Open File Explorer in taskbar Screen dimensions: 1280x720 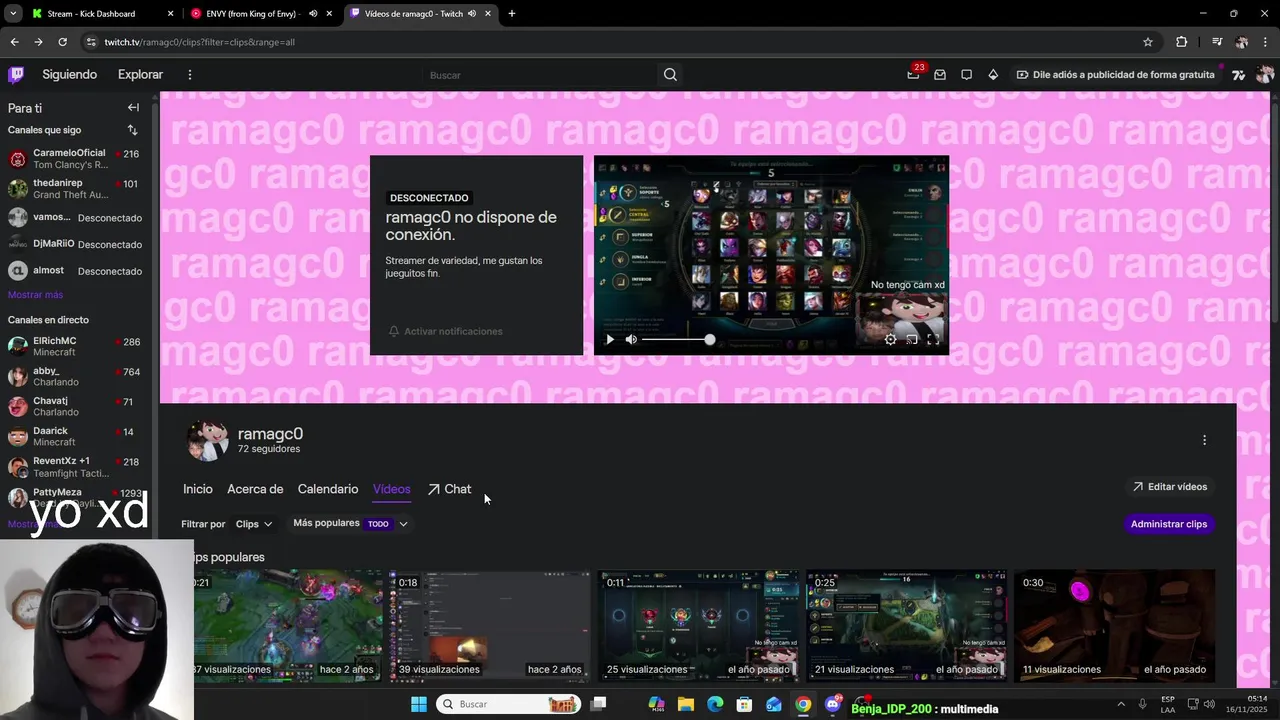pos(686,704)
